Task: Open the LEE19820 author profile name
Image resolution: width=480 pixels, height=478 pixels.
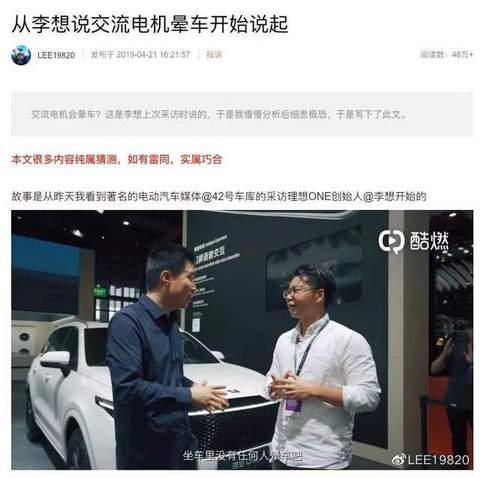Action: coord(56,55)
